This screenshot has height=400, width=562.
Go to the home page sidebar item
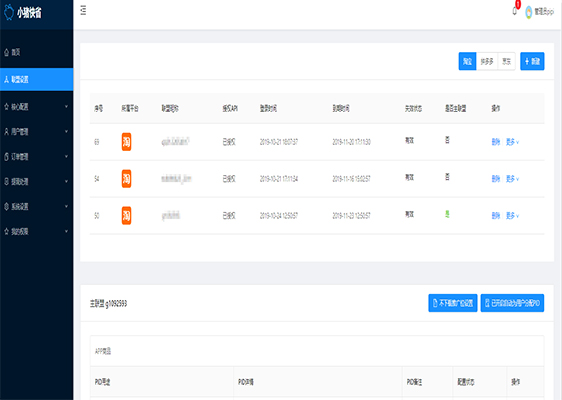37,52
